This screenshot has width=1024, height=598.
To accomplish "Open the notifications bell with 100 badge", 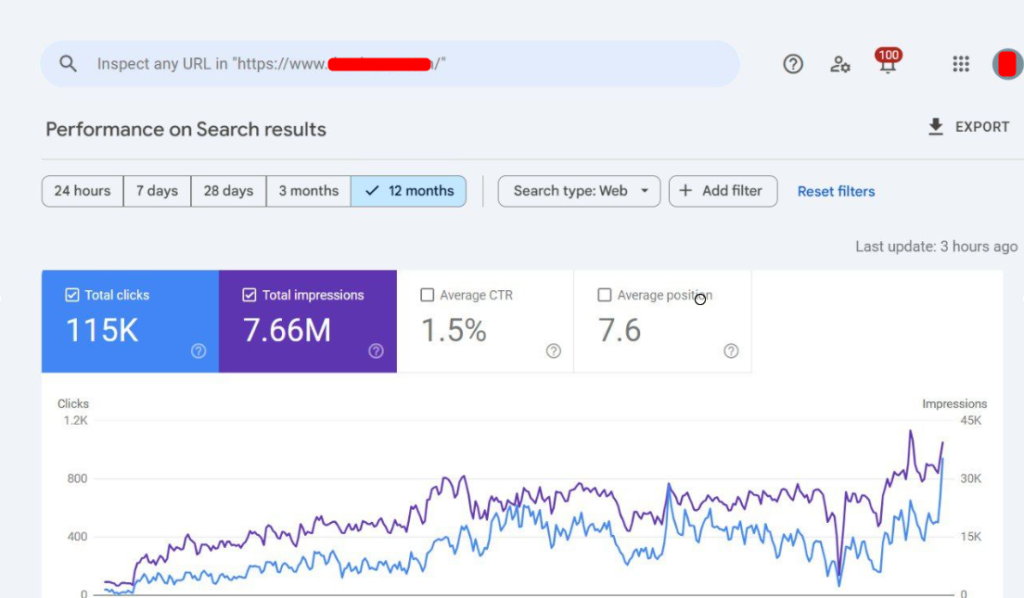I will [x=888, y=66].
